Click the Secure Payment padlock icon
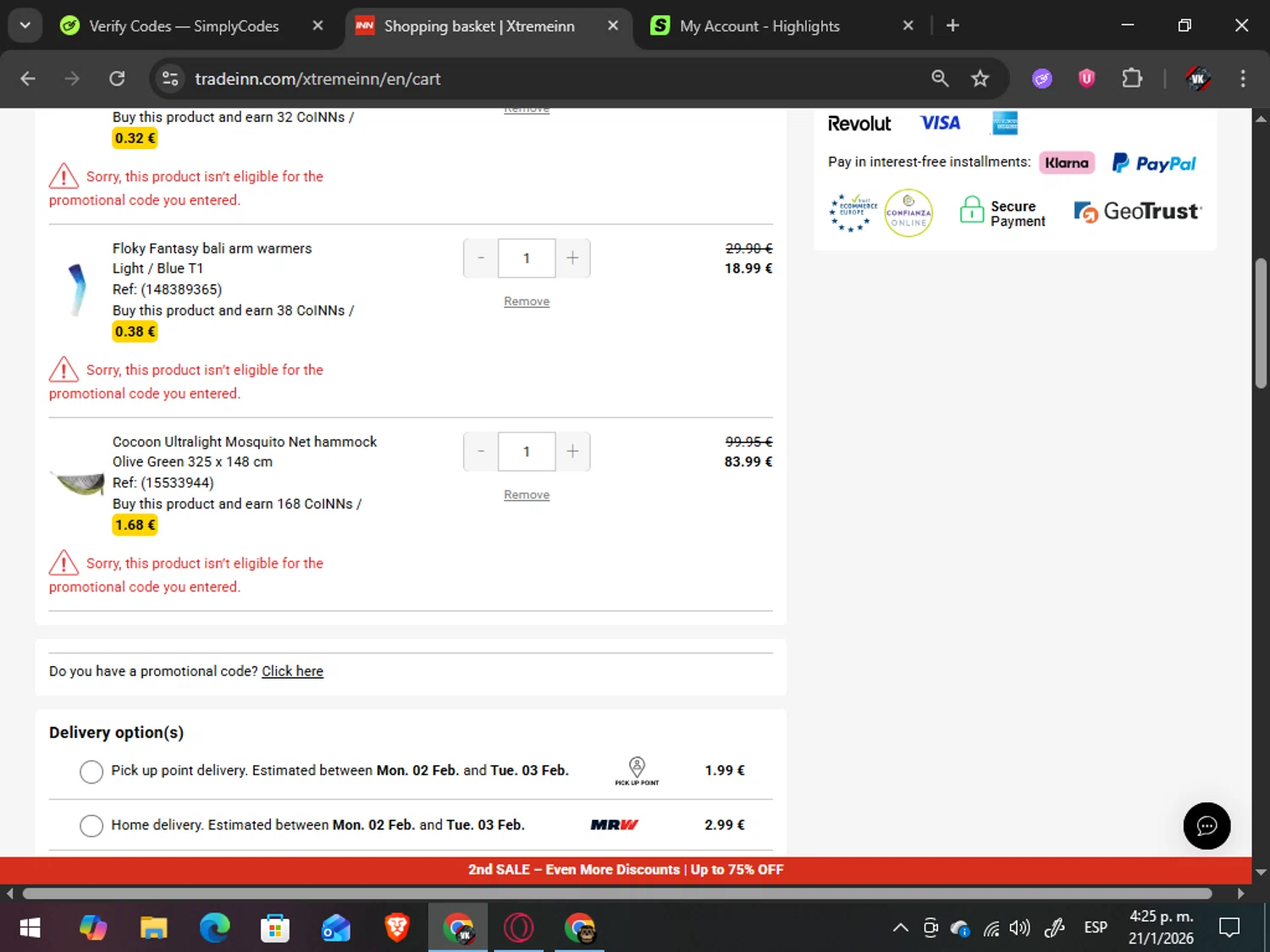Image resolution: width=1270 pixels, height=952 pixels. 971,210
